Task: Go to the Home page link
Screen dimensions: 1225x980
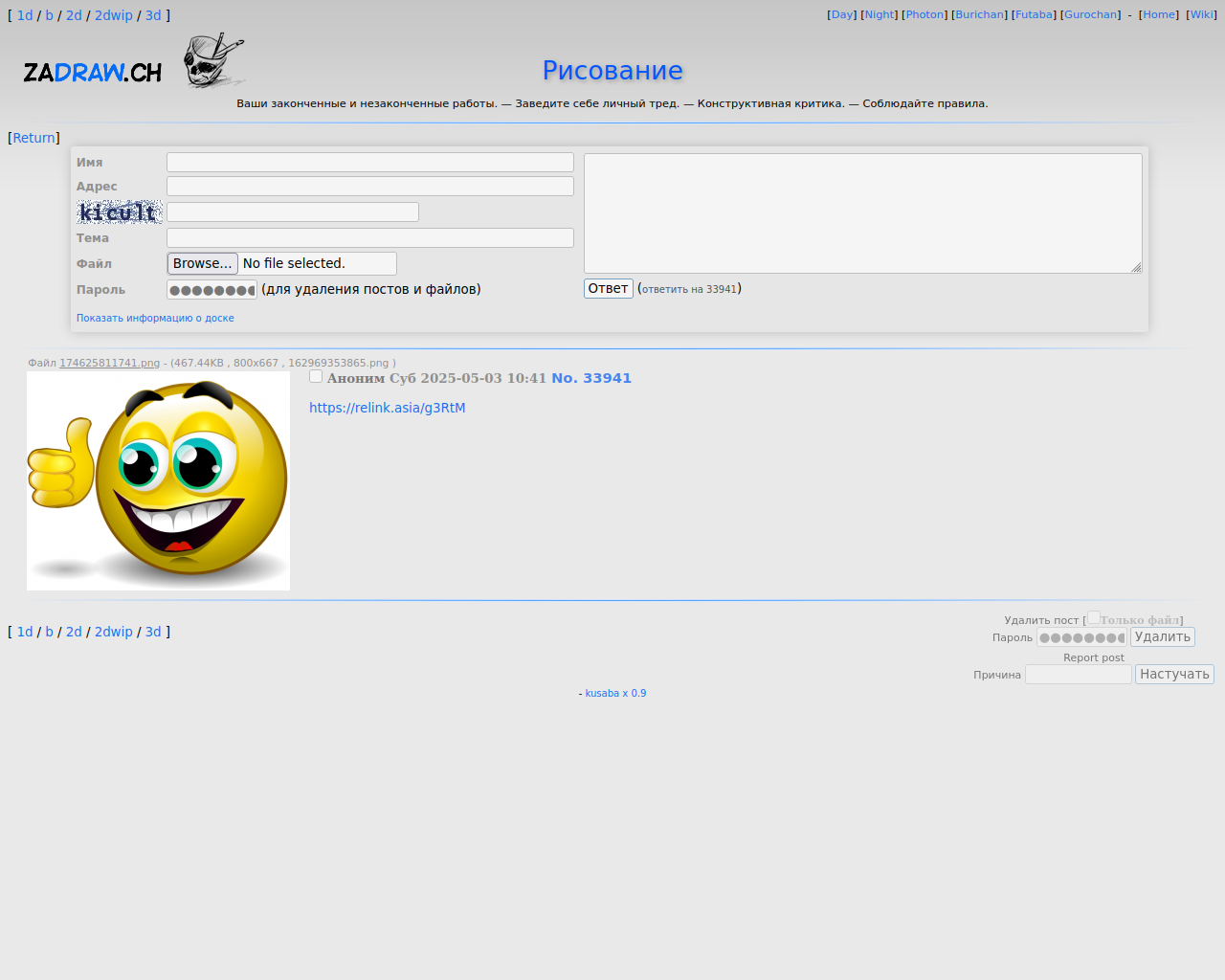Action: pos(1159,14)
